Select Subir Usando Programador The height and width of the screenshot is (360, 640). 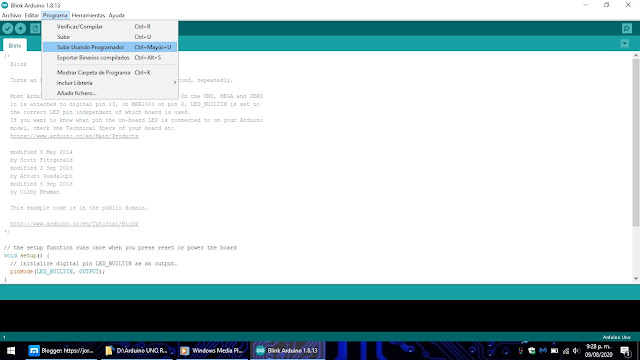click(110, 47)
